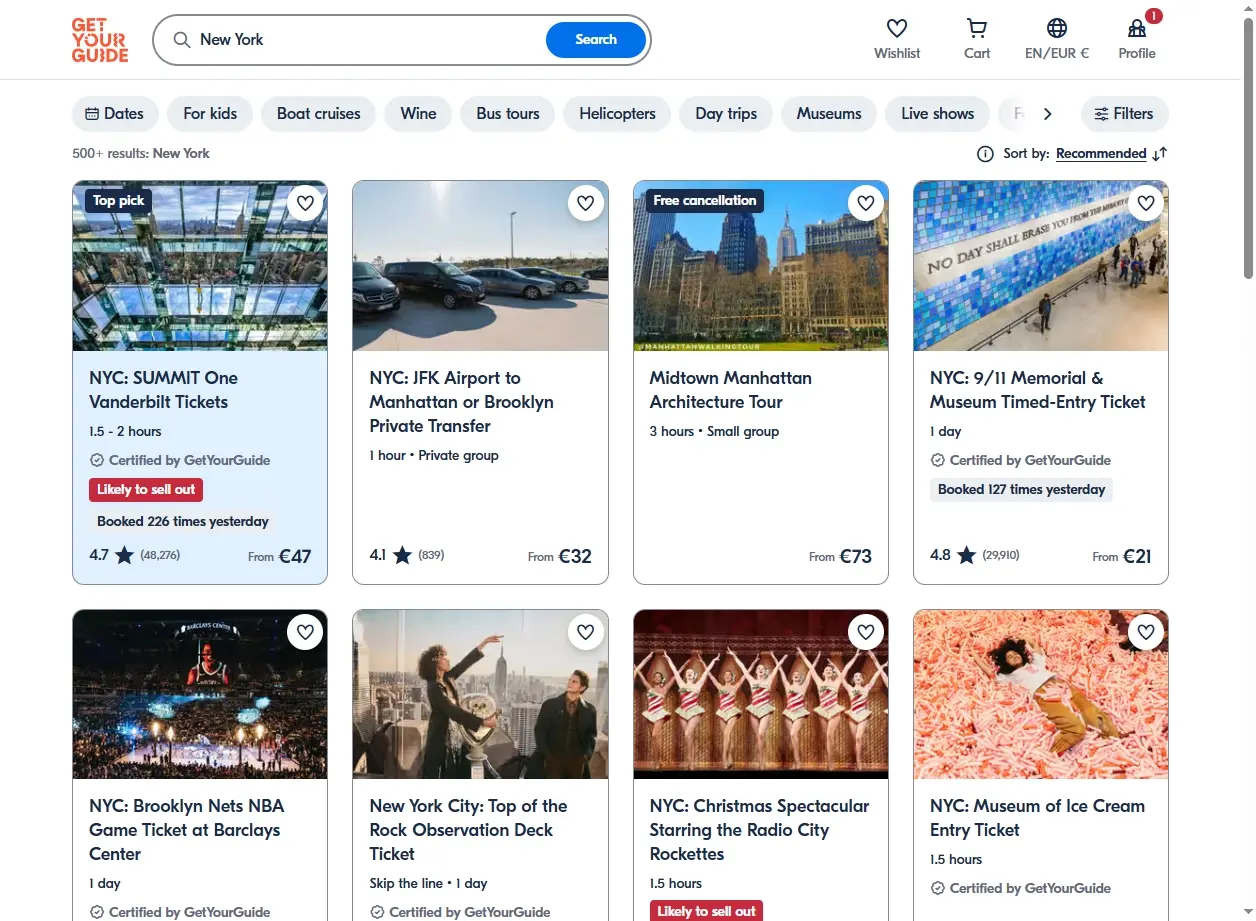1256x921 pixels.
Task: Add Midtown Manhattan Architecture Tour to wishlist
Action: [x=866, y=203]
